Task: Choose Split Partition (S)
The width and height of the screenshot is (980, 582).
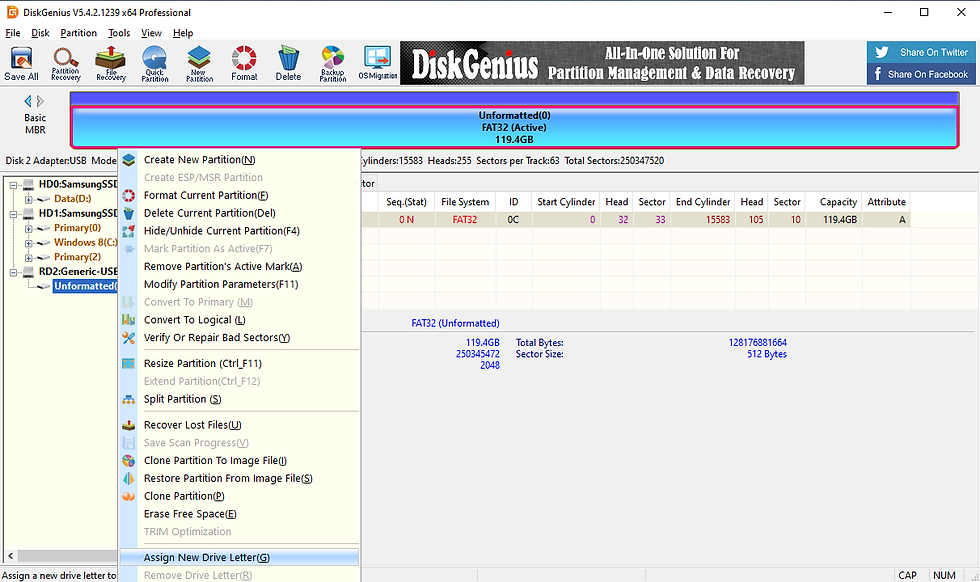Action: (x=239, y=399)
